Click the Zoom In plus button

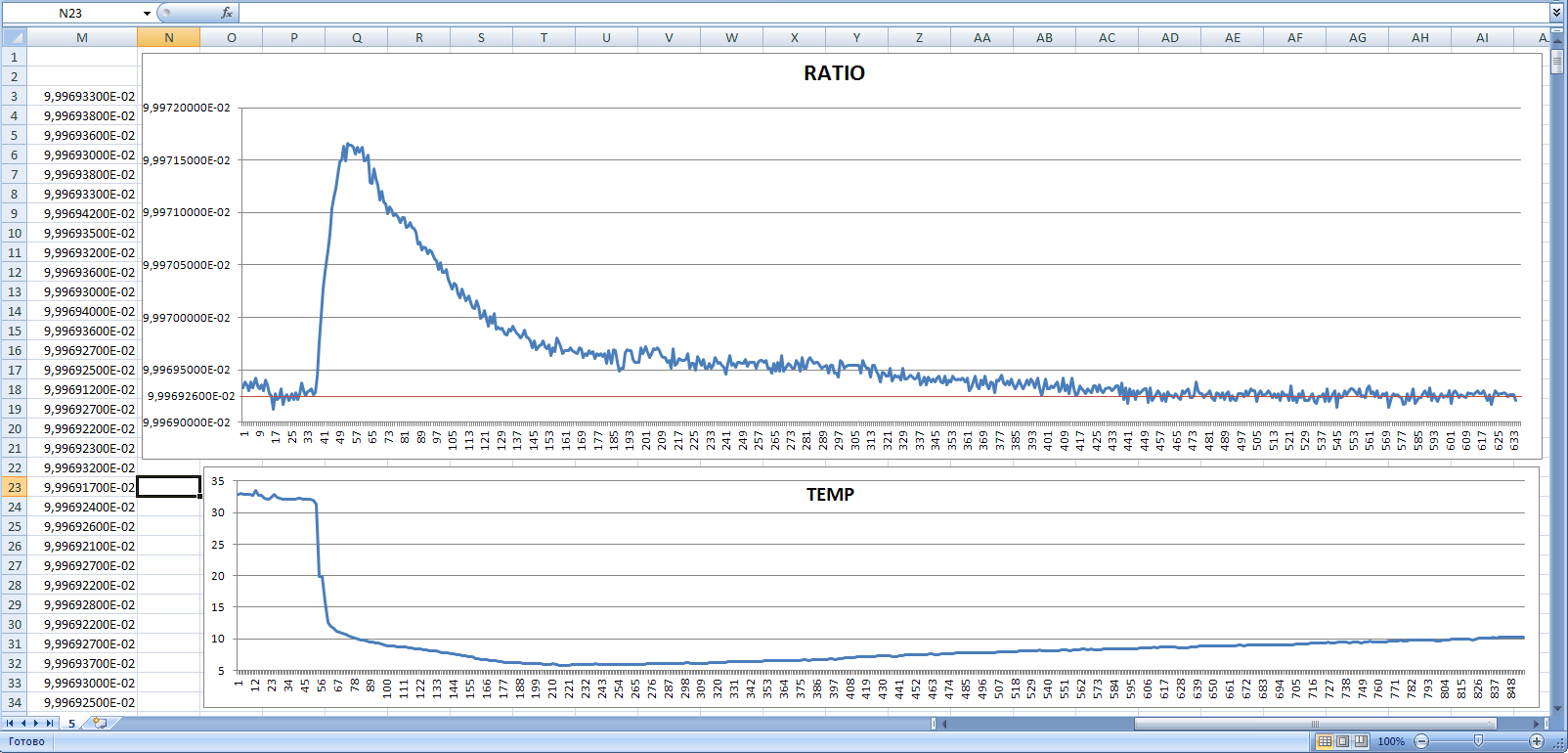[1537, 741]
